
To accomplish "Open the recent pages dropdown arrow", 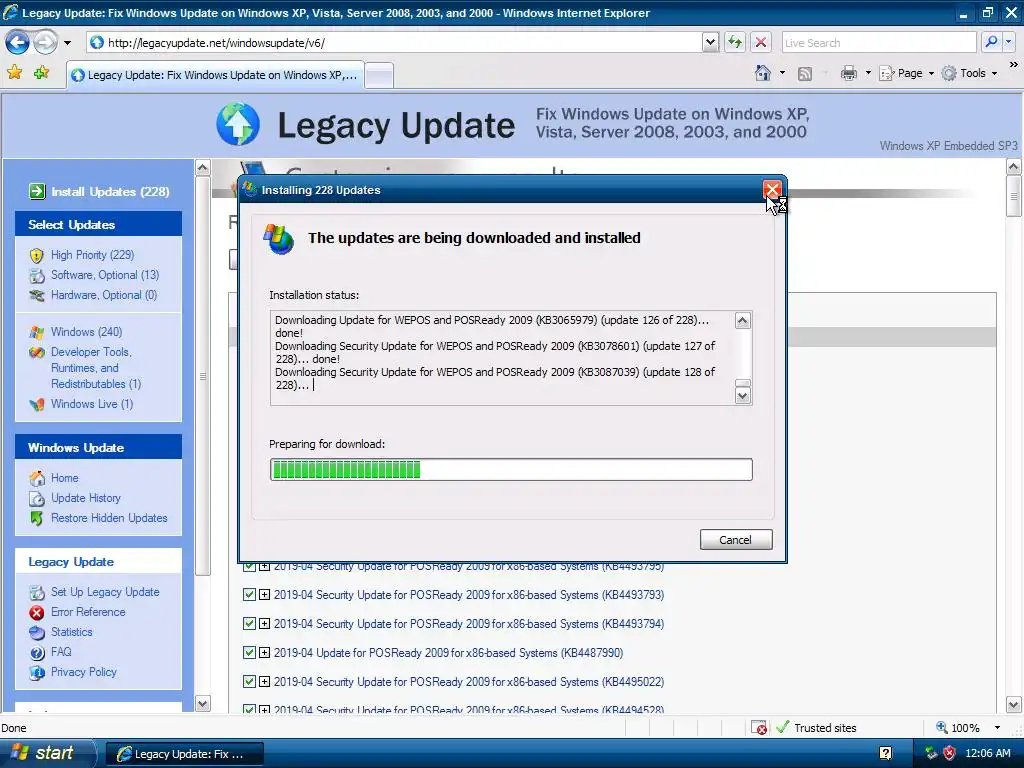I will [x=67, y=43].
